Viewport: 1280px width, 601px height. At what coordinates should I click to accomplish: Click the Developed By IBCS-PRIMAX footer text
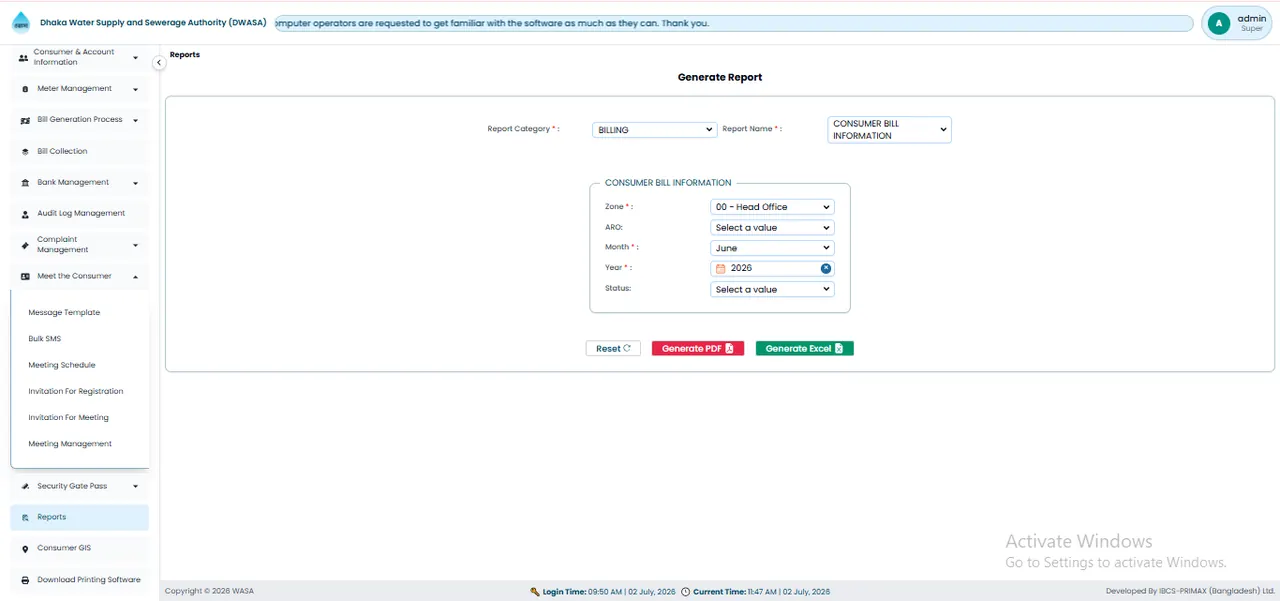[x=1190, y=592]
